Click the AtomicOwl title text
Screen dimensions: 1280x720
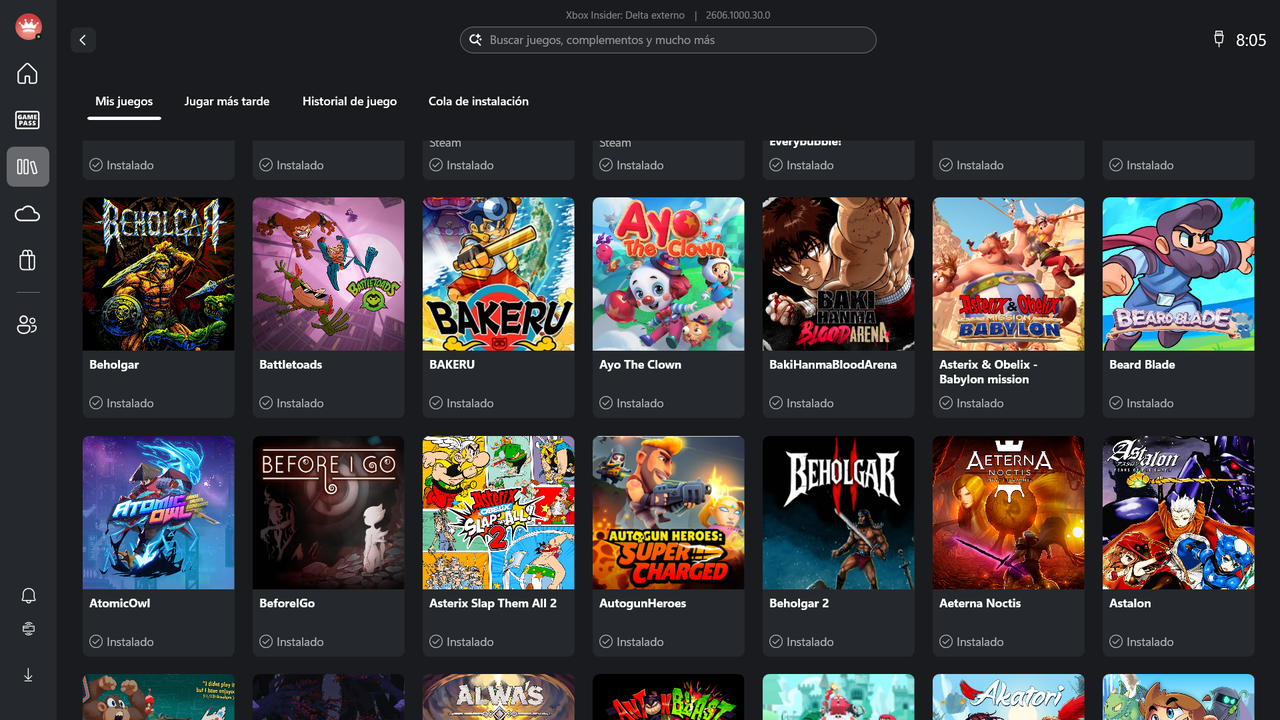[120, 604]
